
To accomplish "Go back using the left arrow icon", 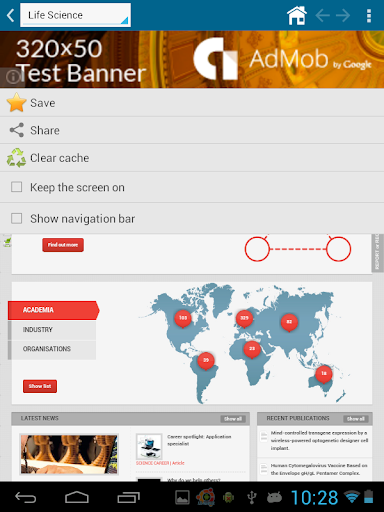I will (322, 15).
